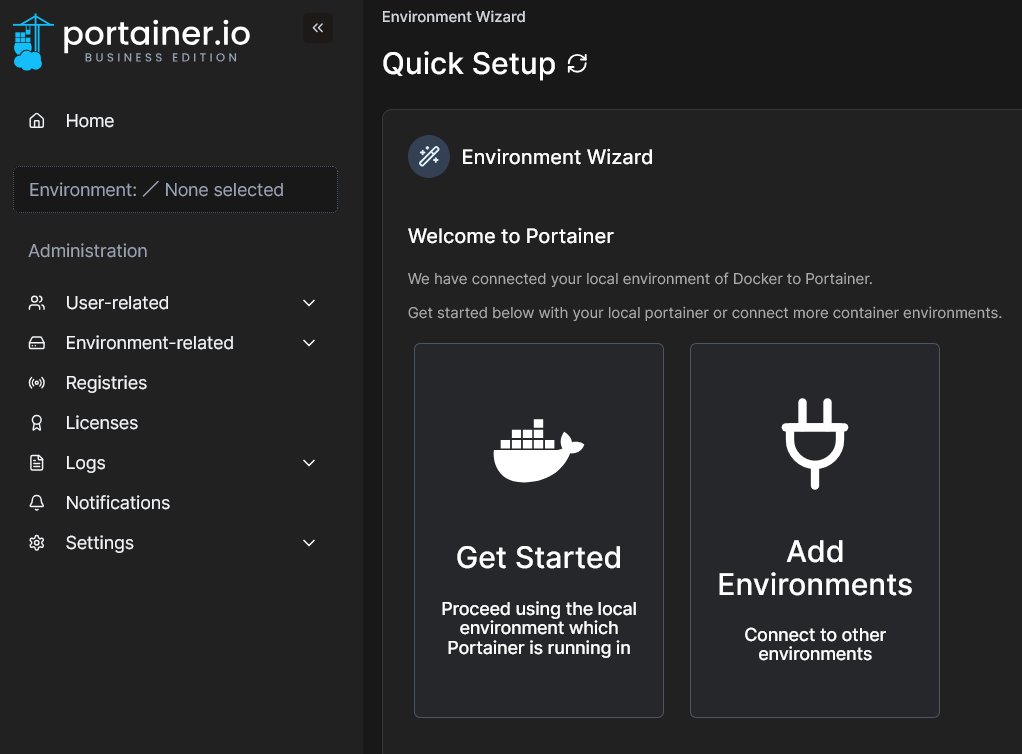Click the Licenses award ribbon icon
Image resolution: width=1022 pixels, height=754 pixels.
coord(37,423)
